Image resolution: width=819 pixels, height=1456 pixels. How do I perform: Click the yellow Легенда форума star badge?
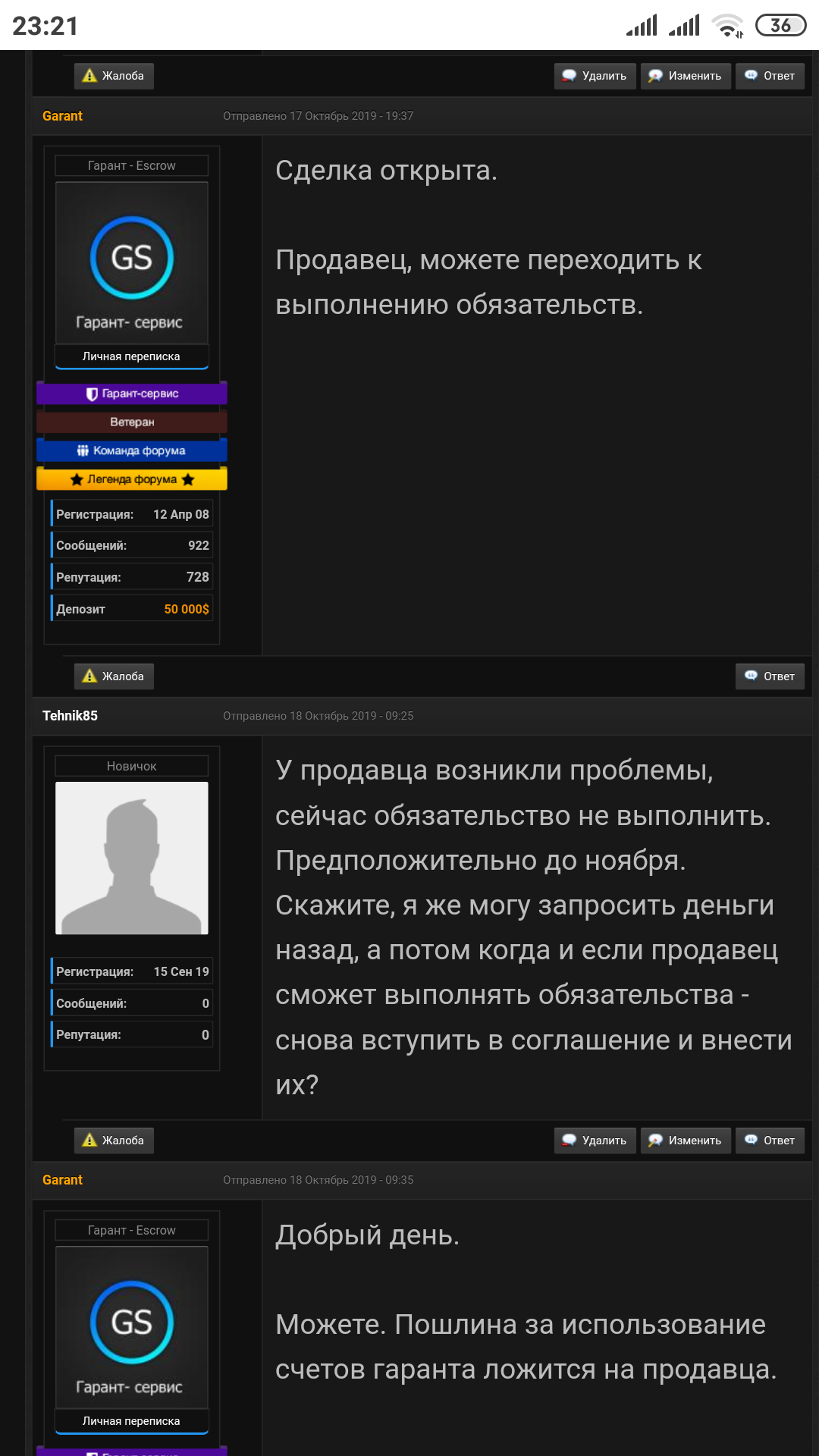[132, 479]
